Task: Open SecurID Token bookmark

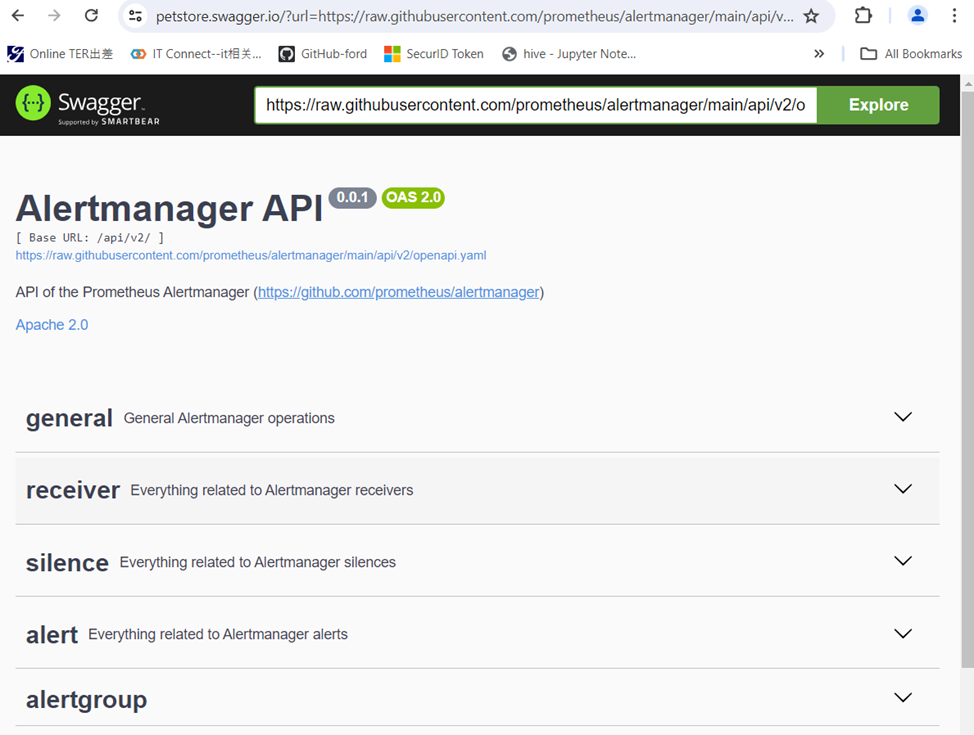Action: (434, 54)
